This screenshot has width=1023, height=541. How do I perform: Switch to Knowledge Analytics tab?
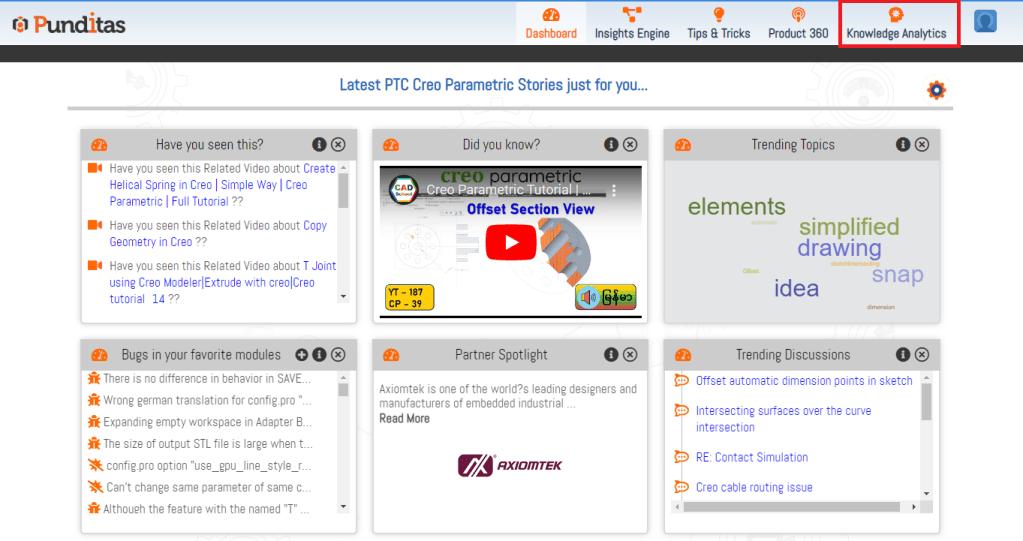[x=896, y=23]
